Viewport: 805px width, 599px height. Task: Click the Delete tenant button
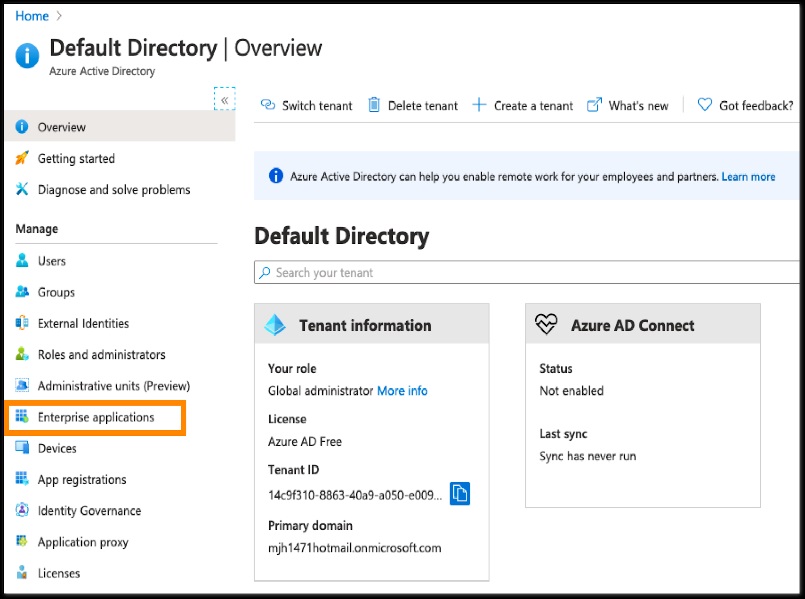pos(413,105)
